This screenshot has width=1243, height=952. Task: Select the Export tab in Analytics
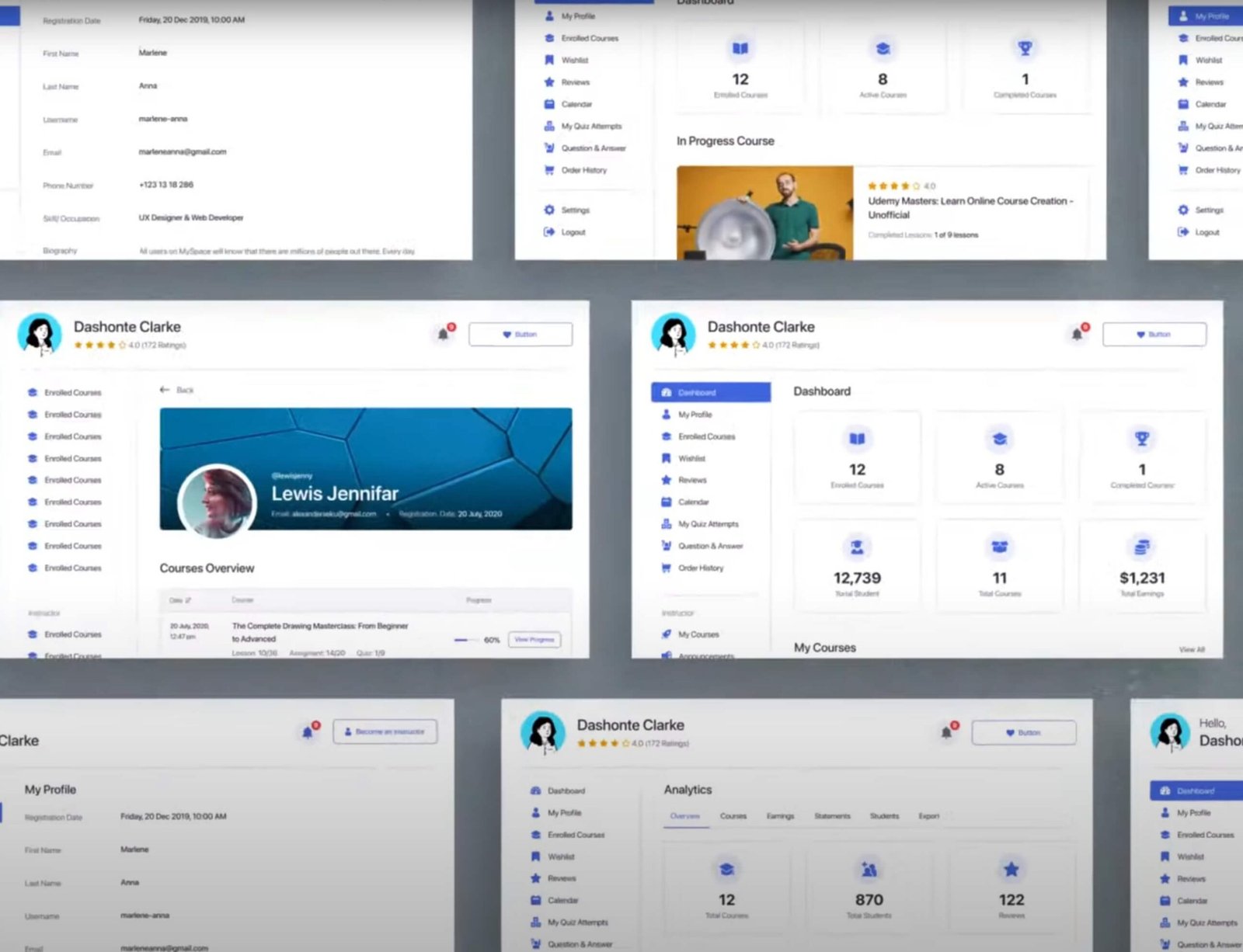pyautogui.click(x=929, y=816)
